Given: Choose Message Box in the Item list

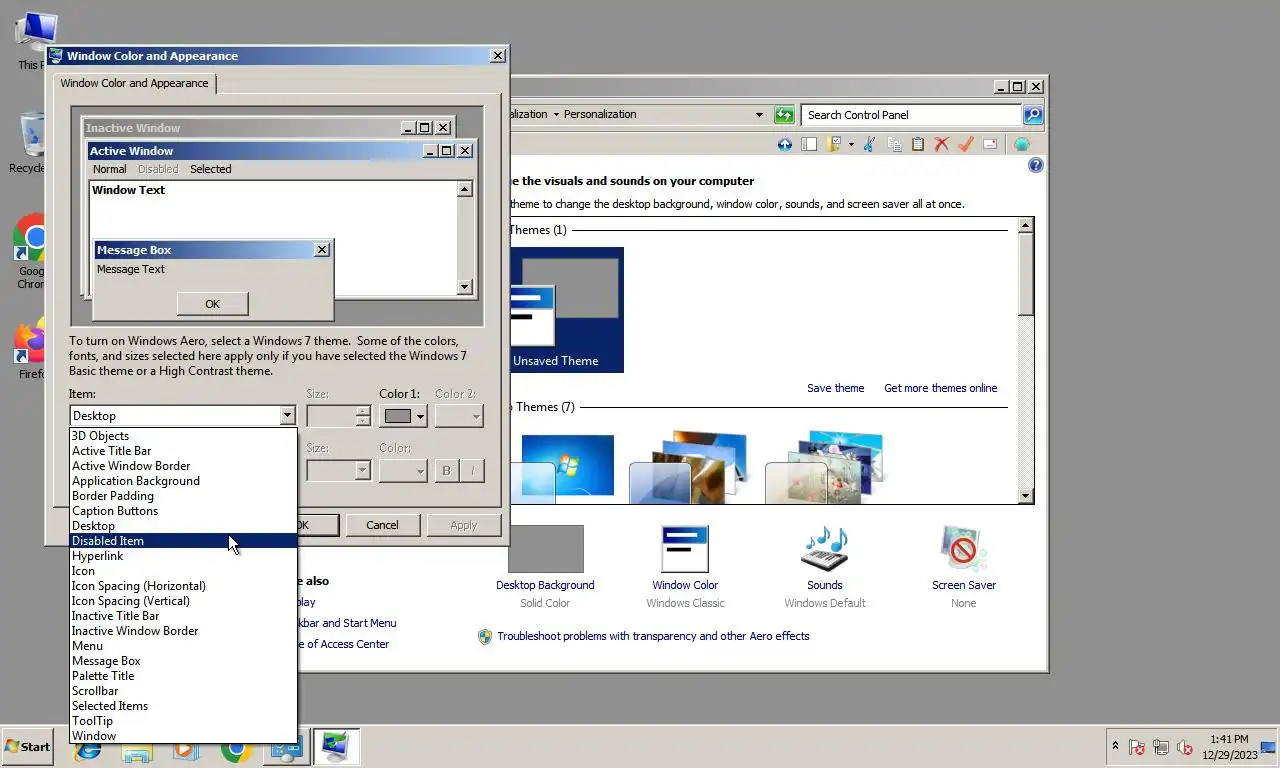Looking at the screenshot, I should click(x=183, y=661).
